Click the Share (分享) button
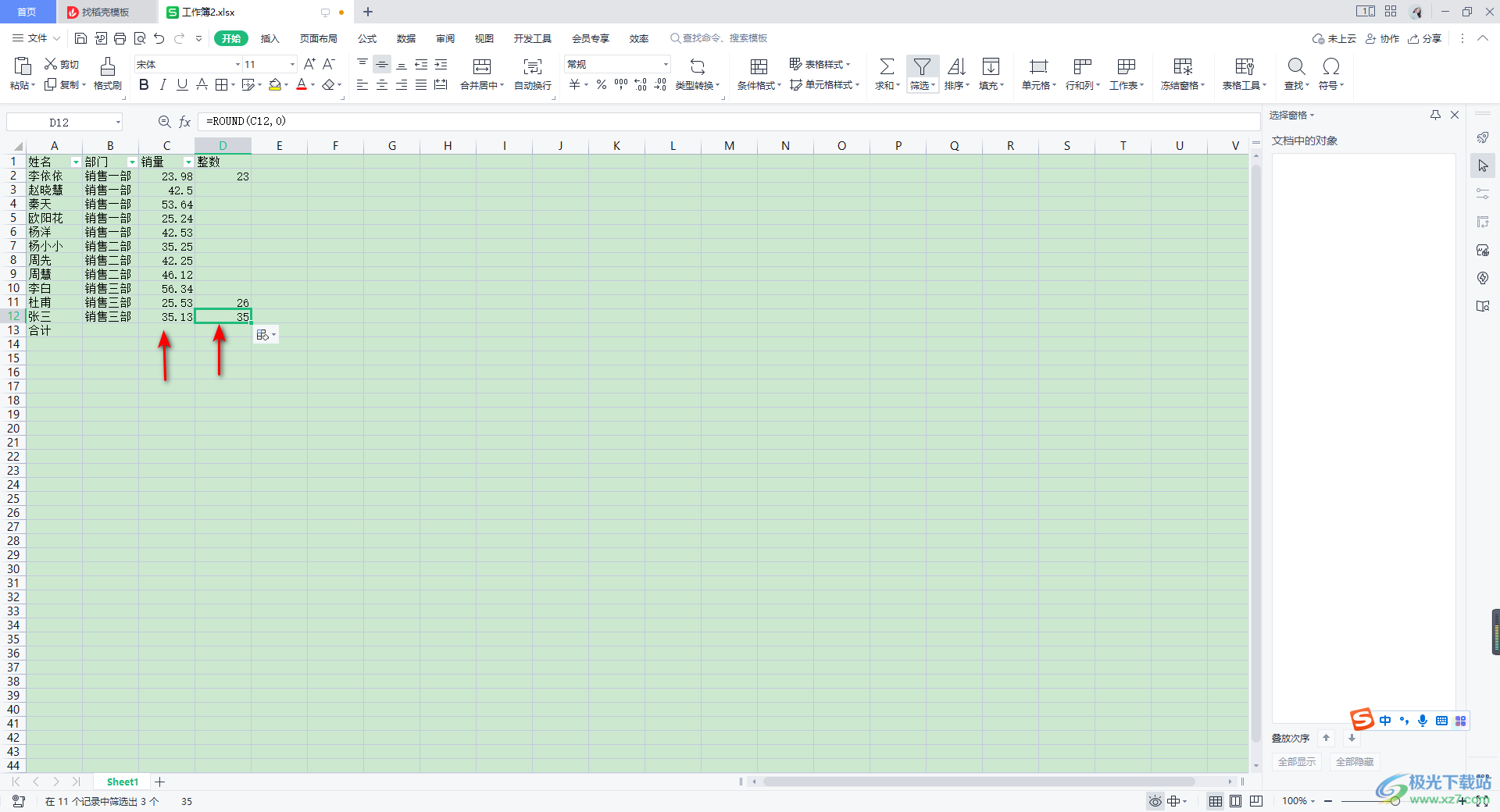Image resolution: width=1500 pixels, height=812 pixels. tap(1425, 38)
